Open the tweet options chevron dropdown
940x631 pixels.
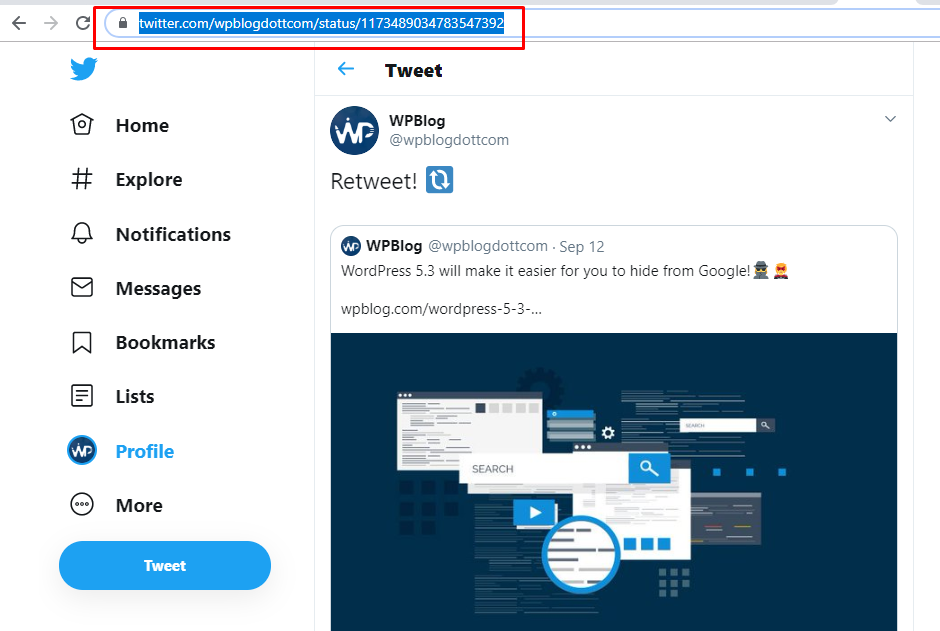pyautogui.click(x=890, y=119)
